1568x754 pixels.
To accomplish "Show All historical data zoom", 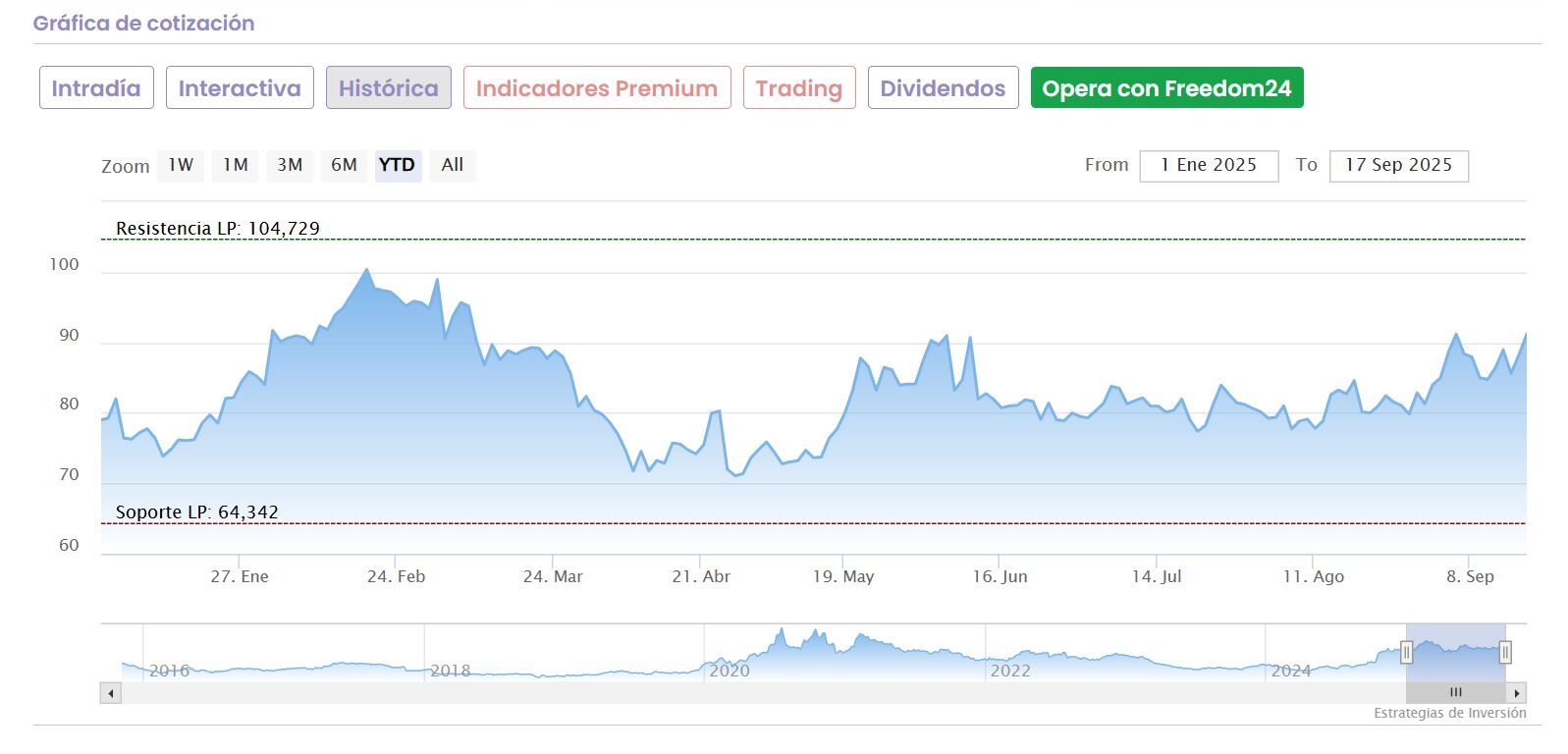I will [453, 165].
